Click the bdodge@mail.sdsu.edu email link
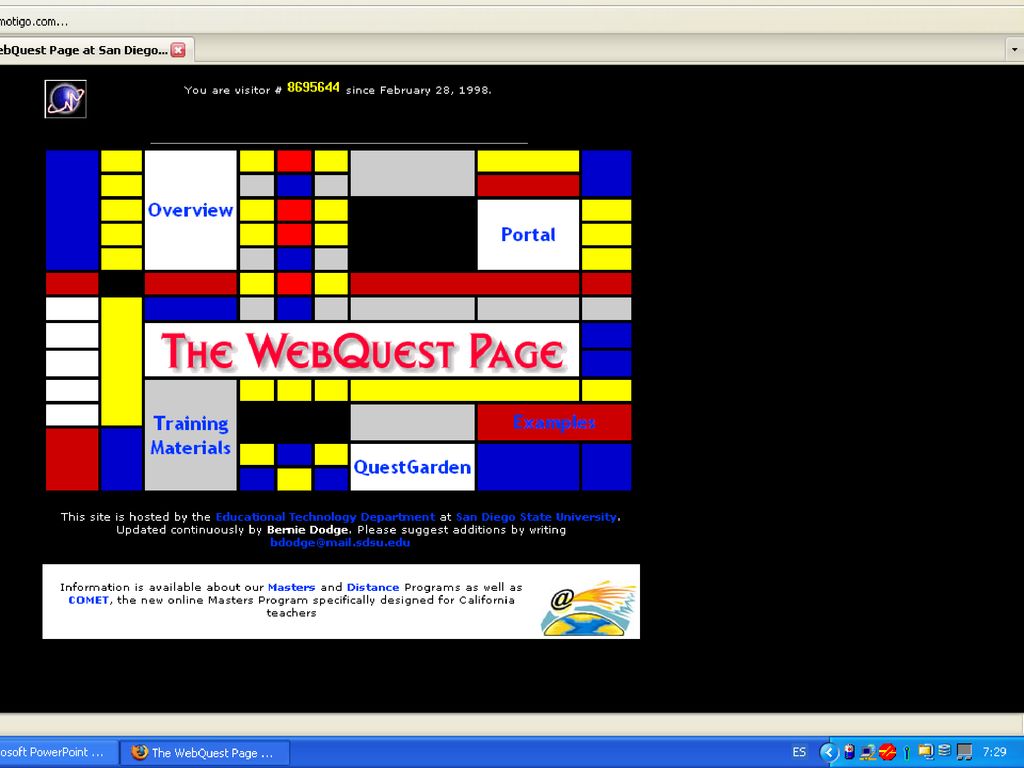The image size is (1024, 768). [340, 542]
